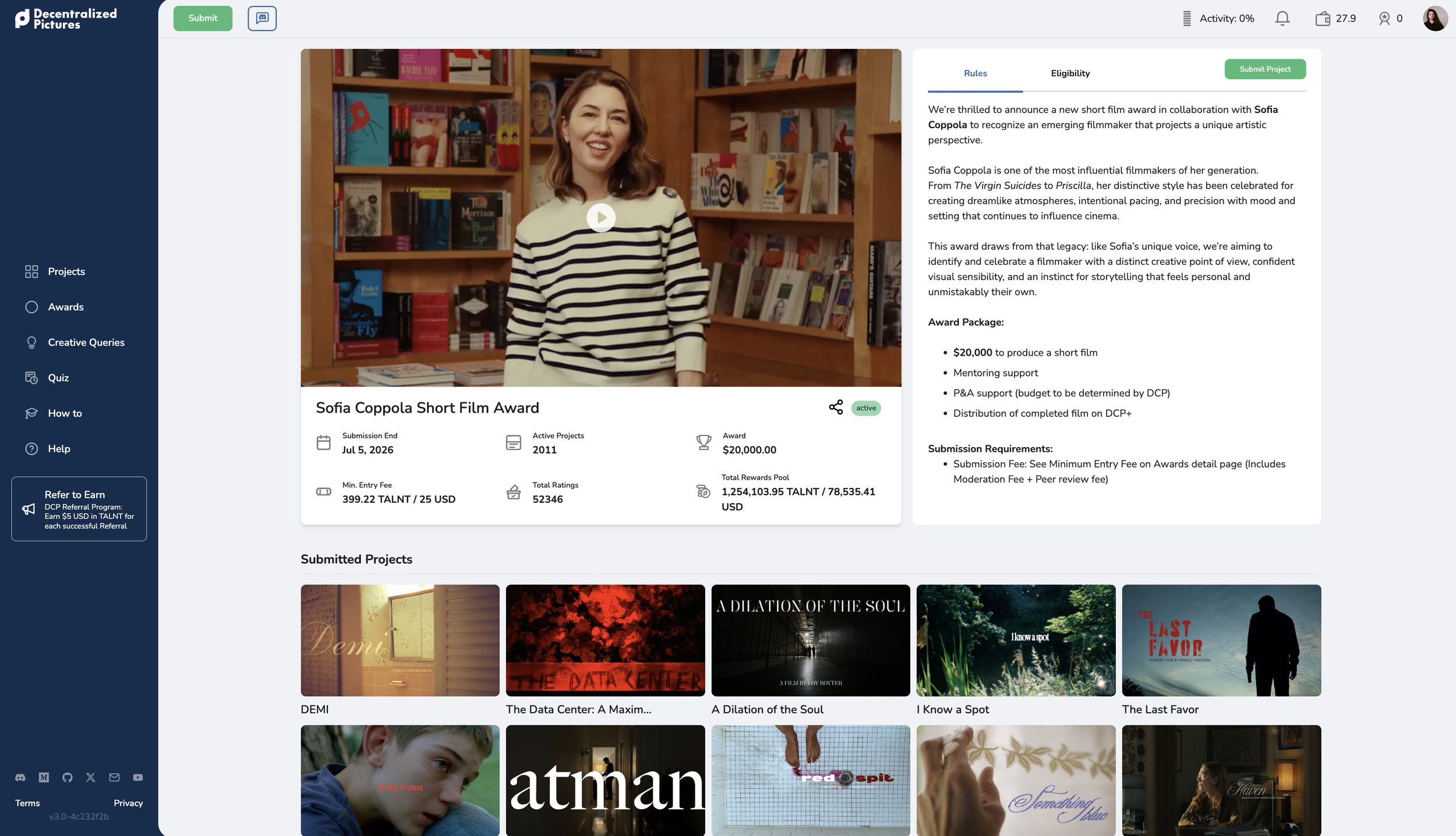1456x836 pixels.
Task: Click the 'Award Package:' heading
Action: click(x=966, y=323)
